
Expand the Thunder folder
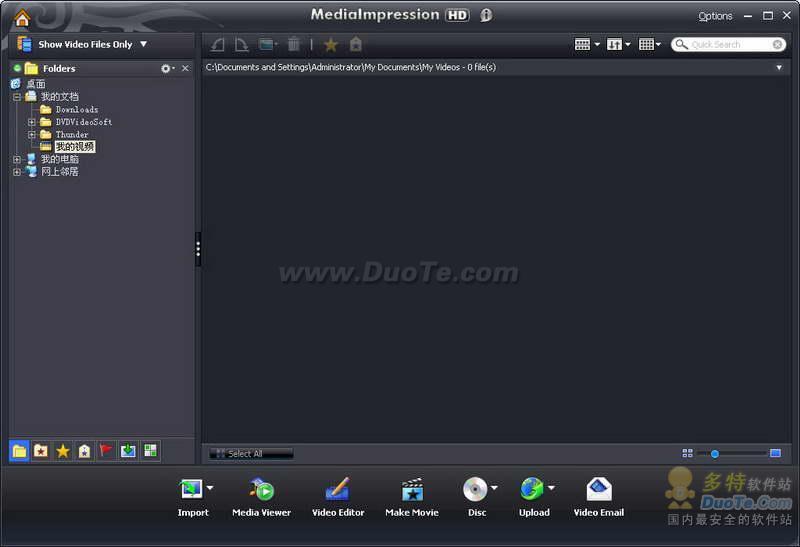[x=32, y=135]
